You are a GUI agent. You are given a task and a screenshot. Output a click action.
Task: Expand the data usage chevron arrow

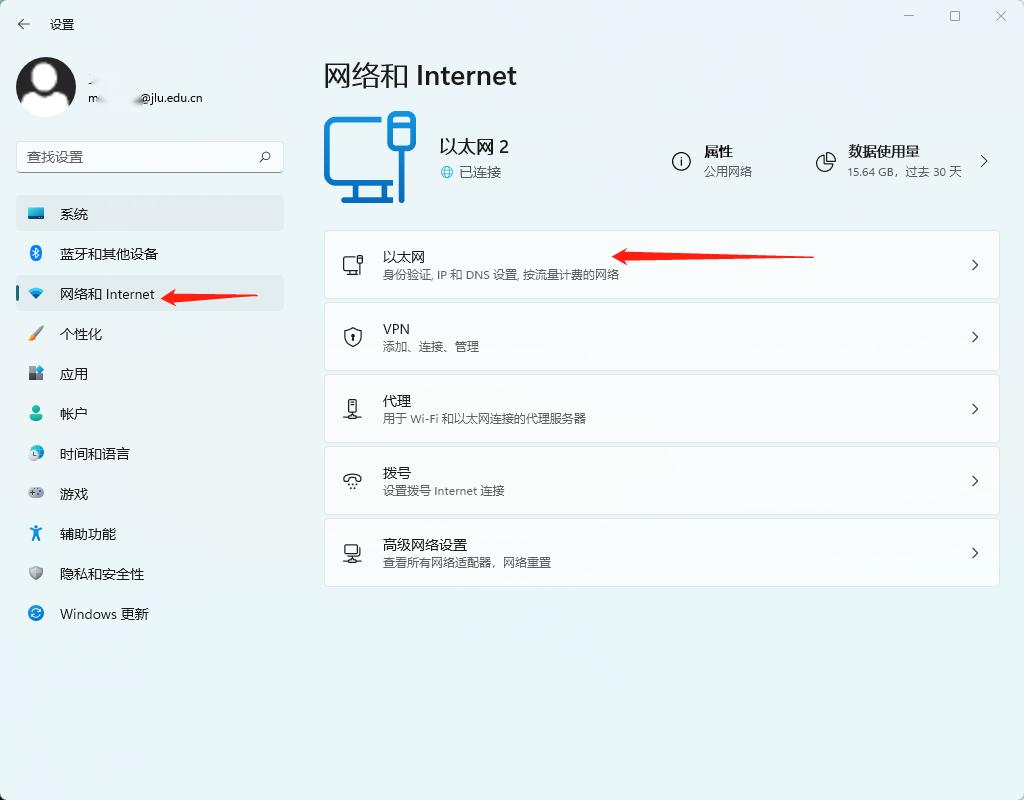[984, 161]
